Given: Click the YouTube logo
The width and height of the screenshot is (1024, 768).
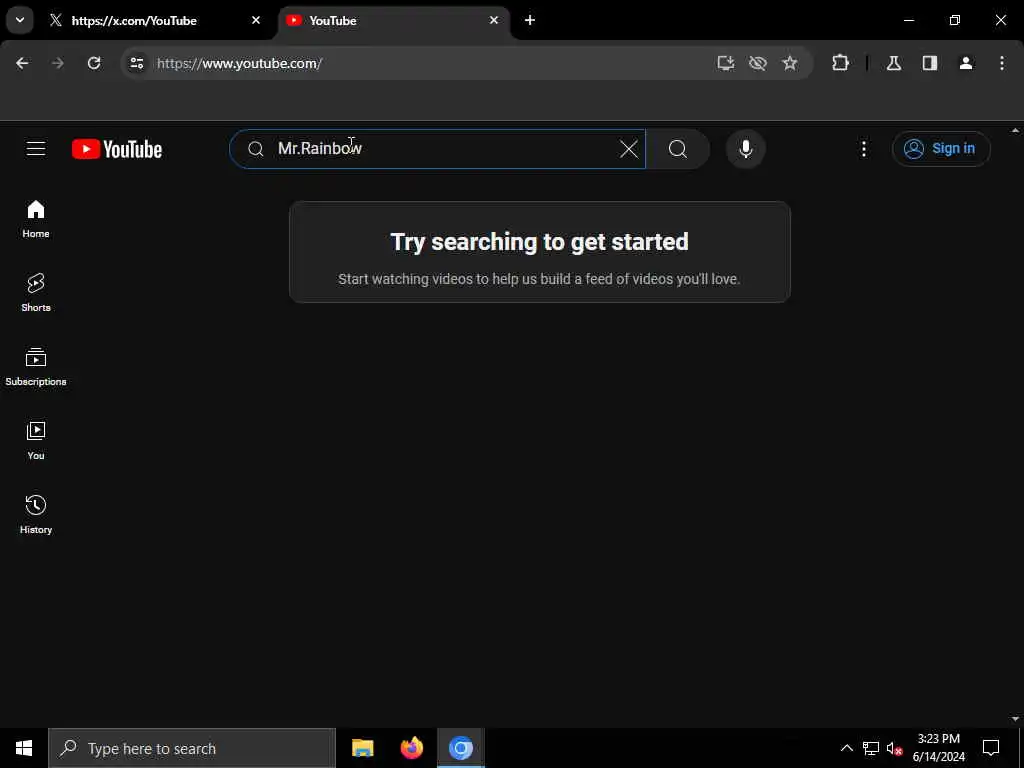Looking at the screenshot, I should pyautogui.click(x=117, y=149).
